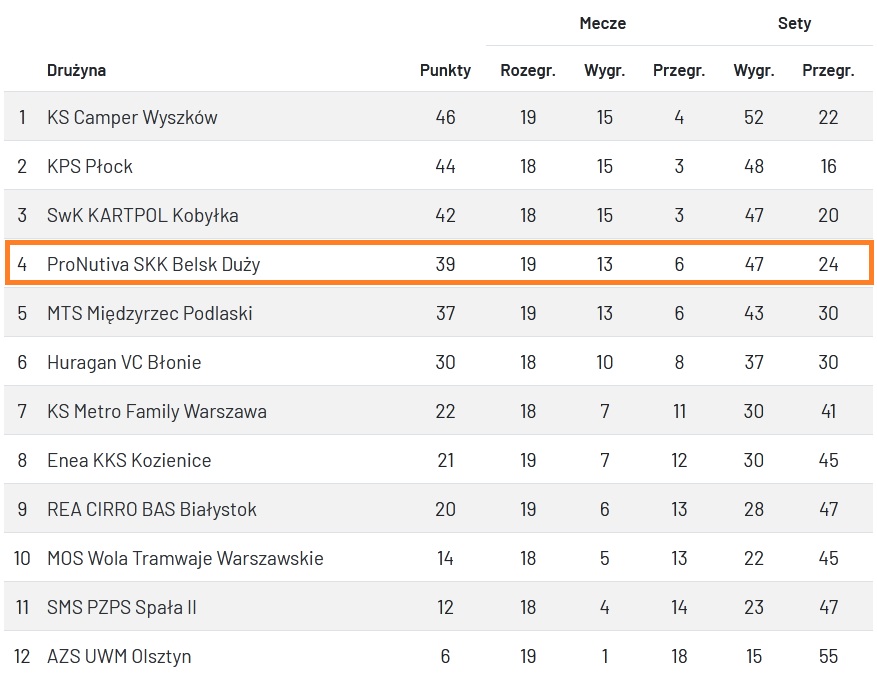Click KS Metro Family Warszawa team name
This screenshot has width=877, height=690.
(x=157, y=411)
